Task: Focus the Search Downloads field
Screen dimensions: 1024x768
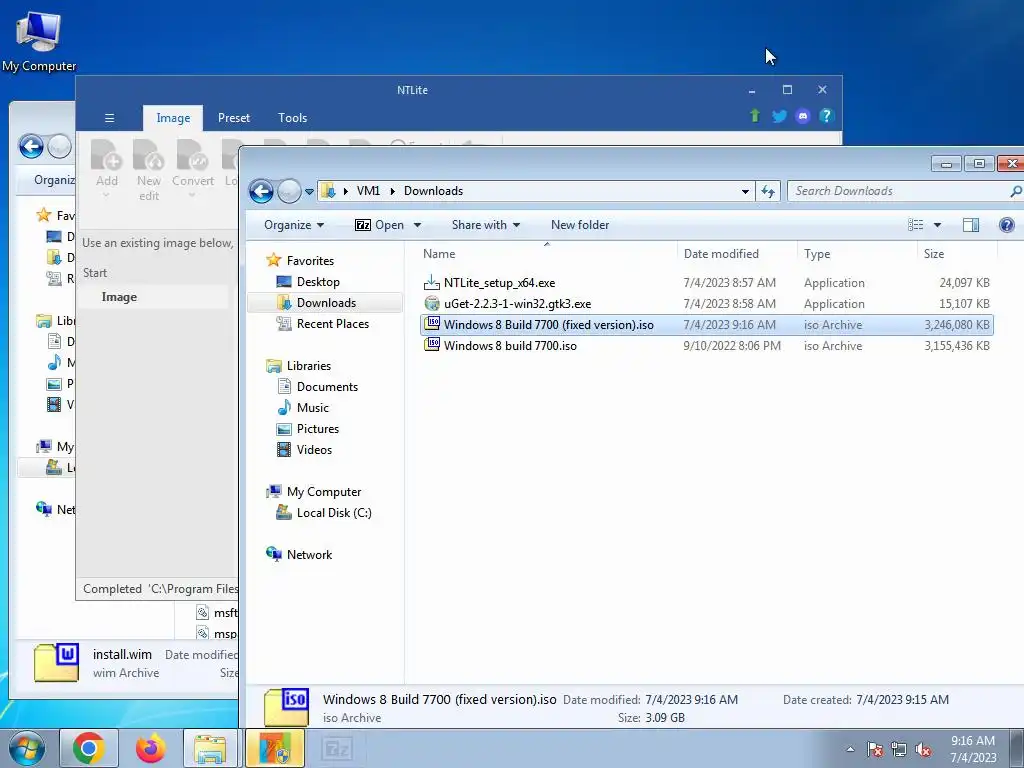Action: click(x=901, y=191)
